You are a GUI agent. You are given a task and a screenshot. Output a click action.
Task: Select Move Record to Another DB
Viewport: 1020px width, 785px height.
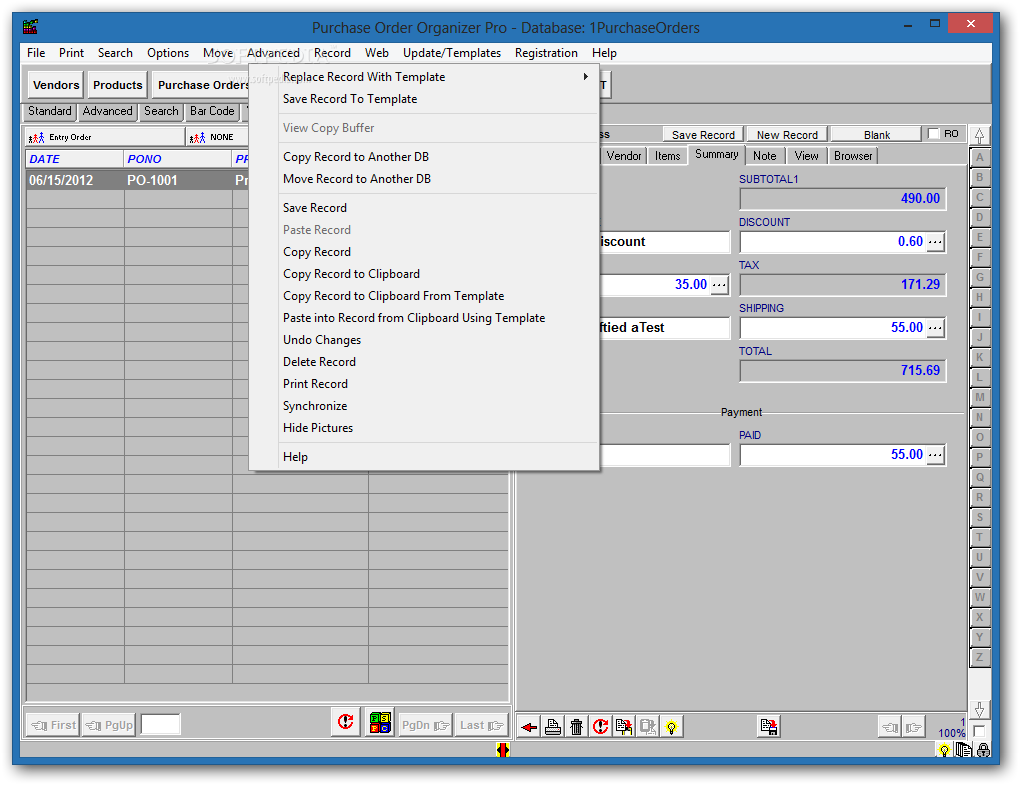click(x=423, y=179)
